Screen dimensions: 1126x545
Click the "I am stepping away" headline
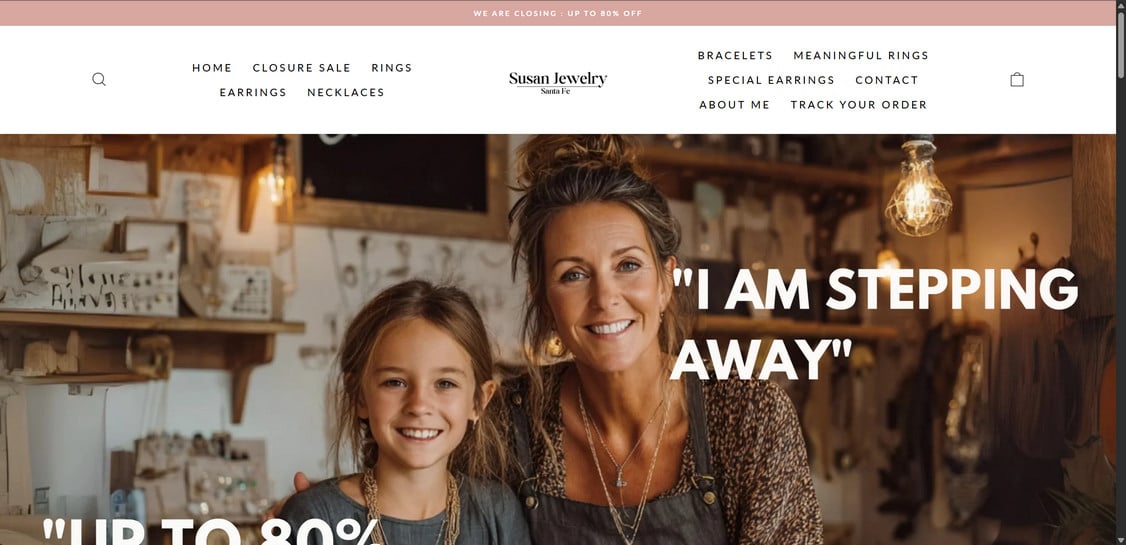[x=874, y=324]
